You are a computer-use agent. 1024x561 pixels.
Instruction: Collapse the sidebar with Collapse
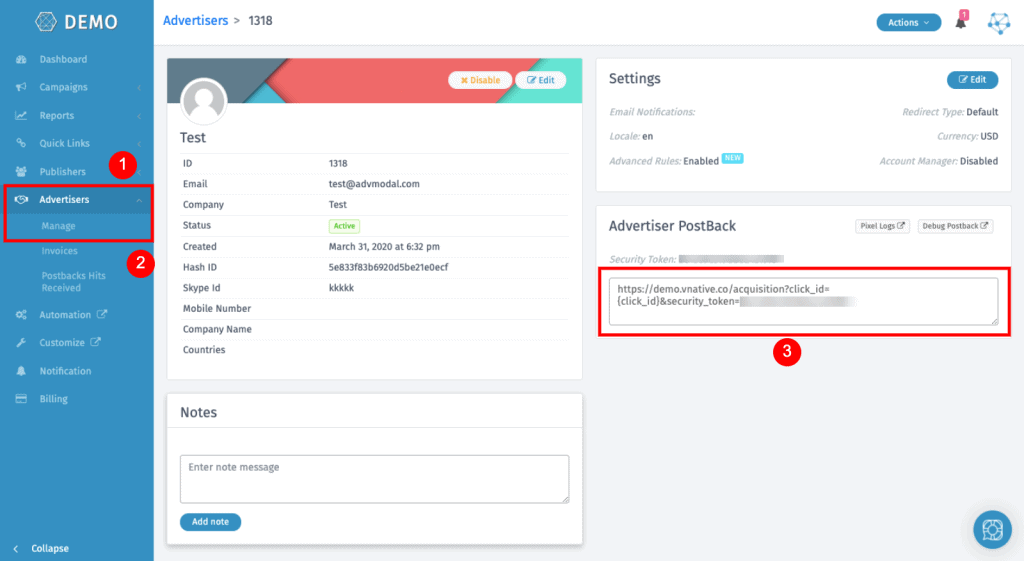(49, 548)
